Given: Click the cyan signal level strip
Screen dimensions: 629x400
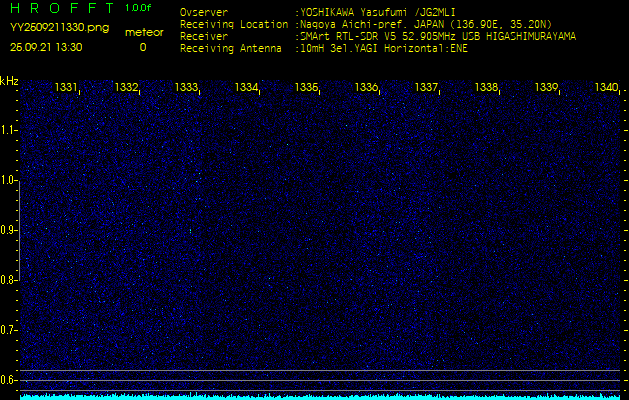Looking at the screenshot, I should (320, 396).
